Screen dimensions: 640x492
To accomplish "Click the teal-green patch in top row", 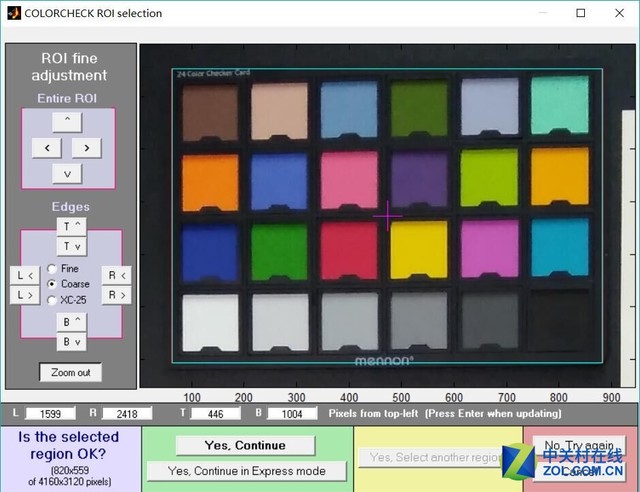I will 560,105.
